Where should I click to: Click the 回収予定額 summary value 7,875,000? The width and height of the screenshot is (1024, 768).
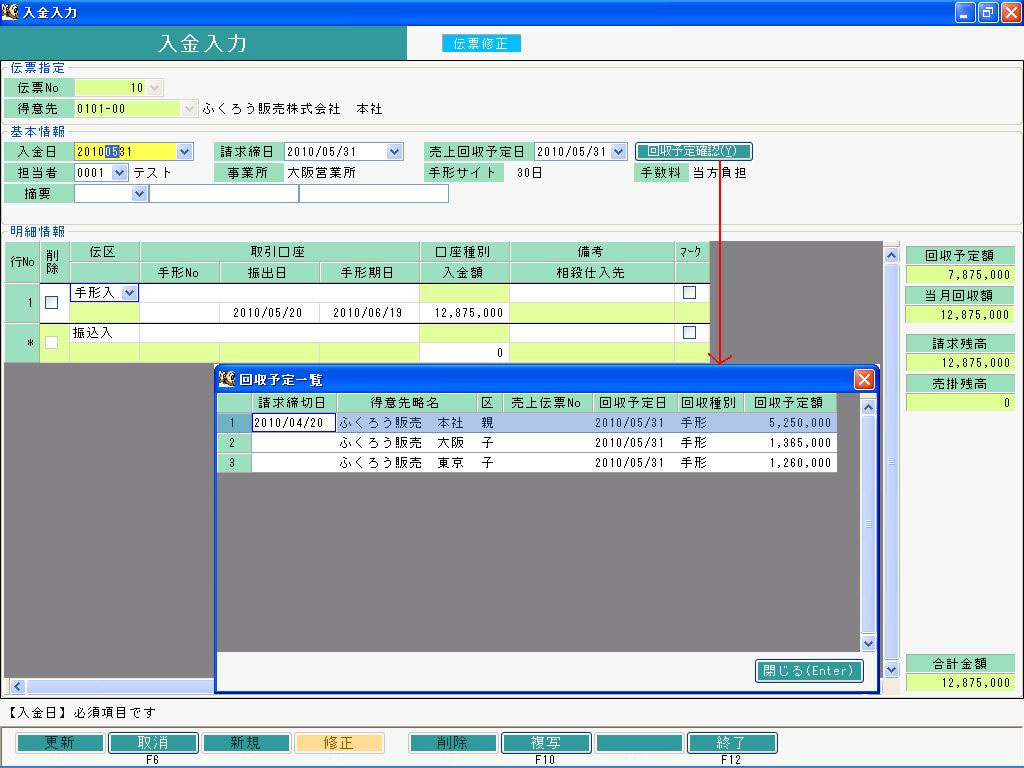tap(961, 274)
